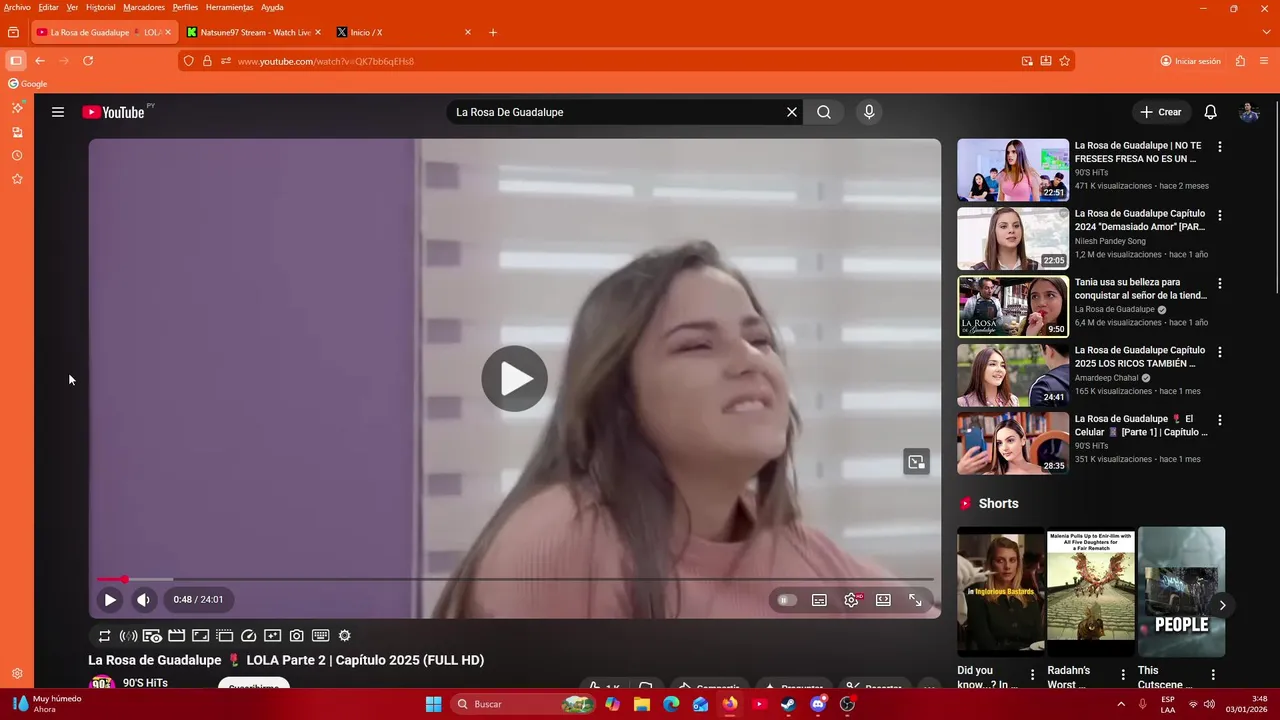Toggle the loop video extension button
1280x720 pixels.
tap(104, 635)
